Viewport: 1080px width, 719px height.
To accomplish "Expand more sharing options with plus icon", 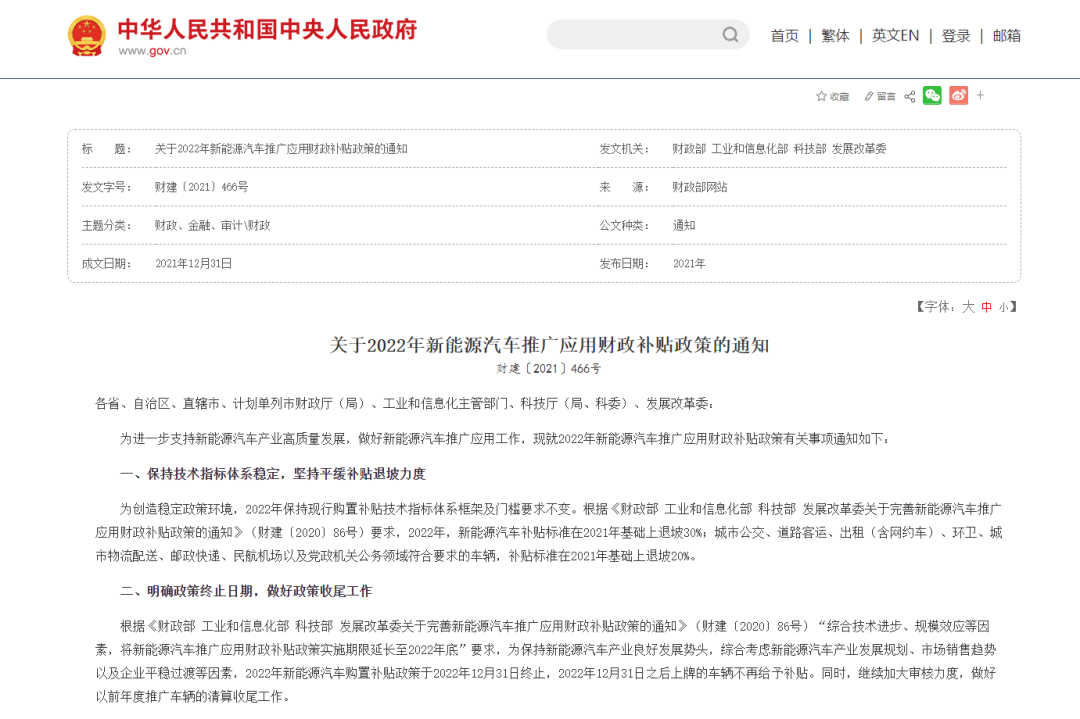I will tap(981, 95).
